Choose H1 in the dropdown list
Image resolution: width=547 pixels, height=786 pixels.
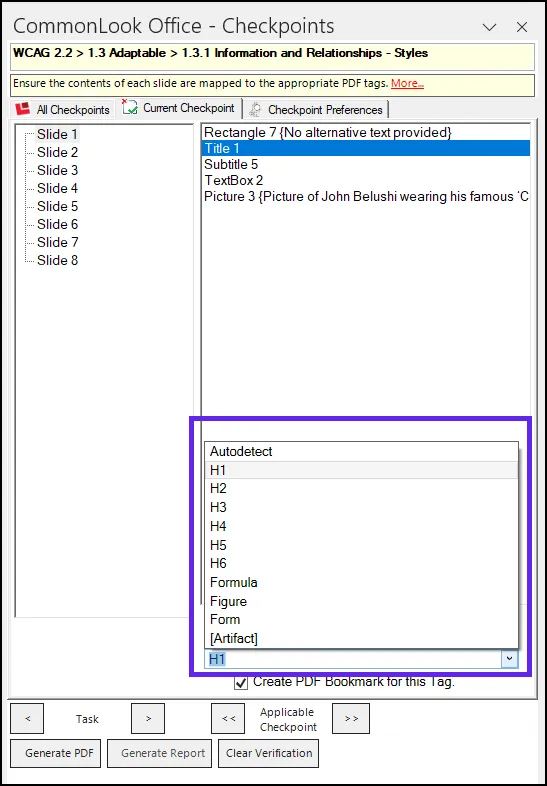click(x=361, y=470)
